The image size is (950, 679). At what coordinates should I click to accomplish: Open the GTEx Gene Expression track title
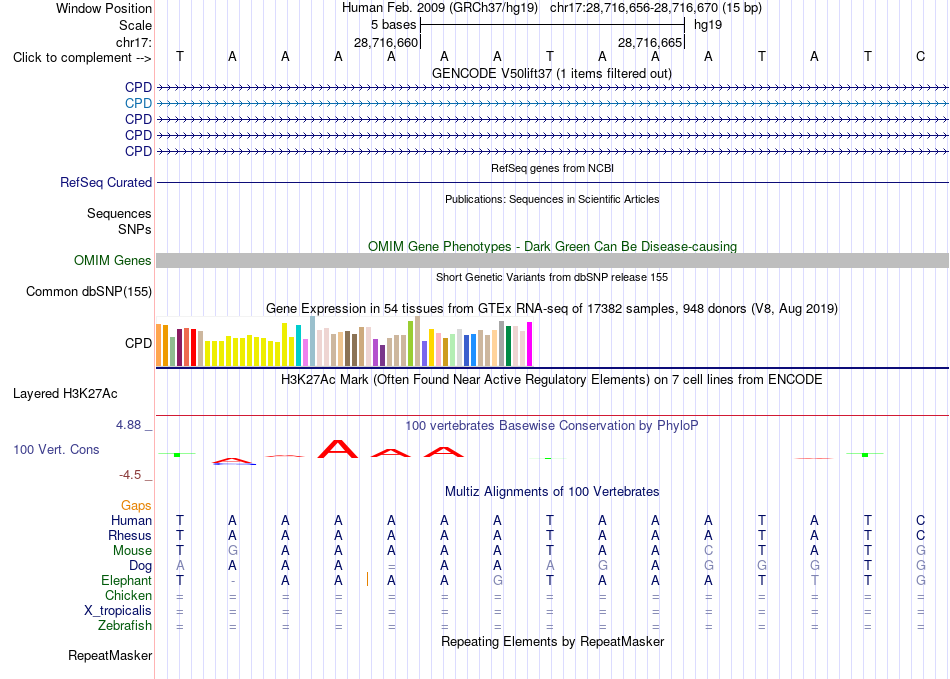coord(552,308)
